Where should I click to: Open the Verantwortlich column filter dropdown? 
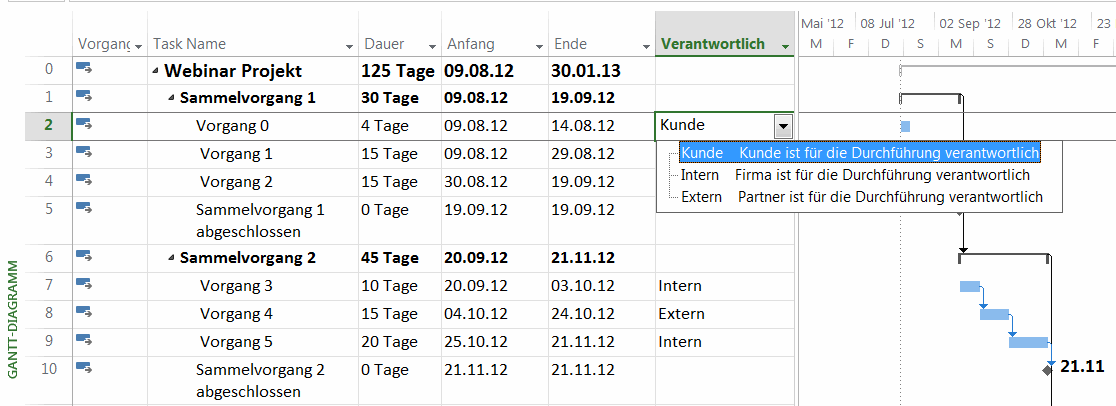pyautogui.click(x=785, y=46)
